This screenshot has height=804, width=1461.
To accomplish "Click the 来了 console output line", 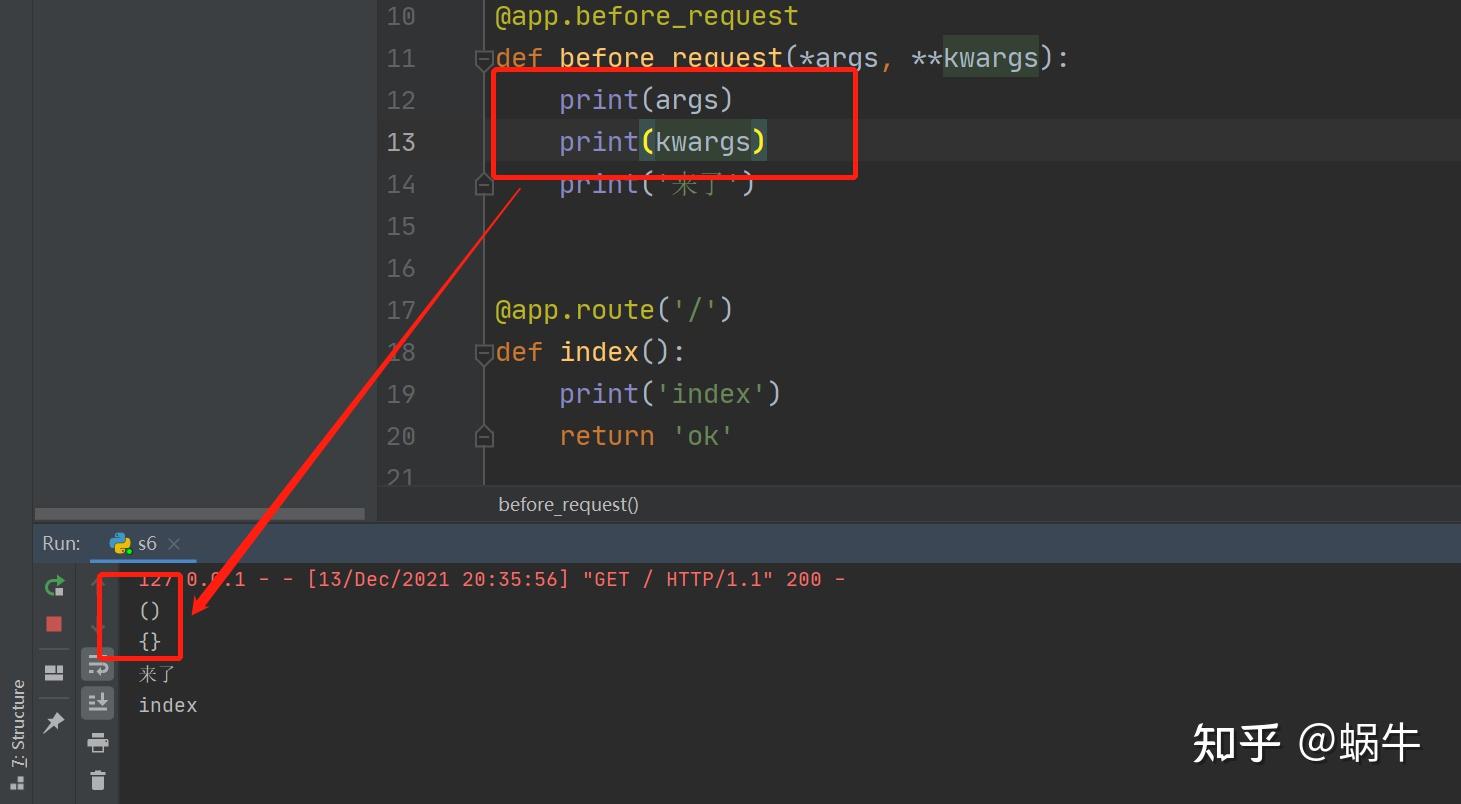I will (x=157, y=674).
